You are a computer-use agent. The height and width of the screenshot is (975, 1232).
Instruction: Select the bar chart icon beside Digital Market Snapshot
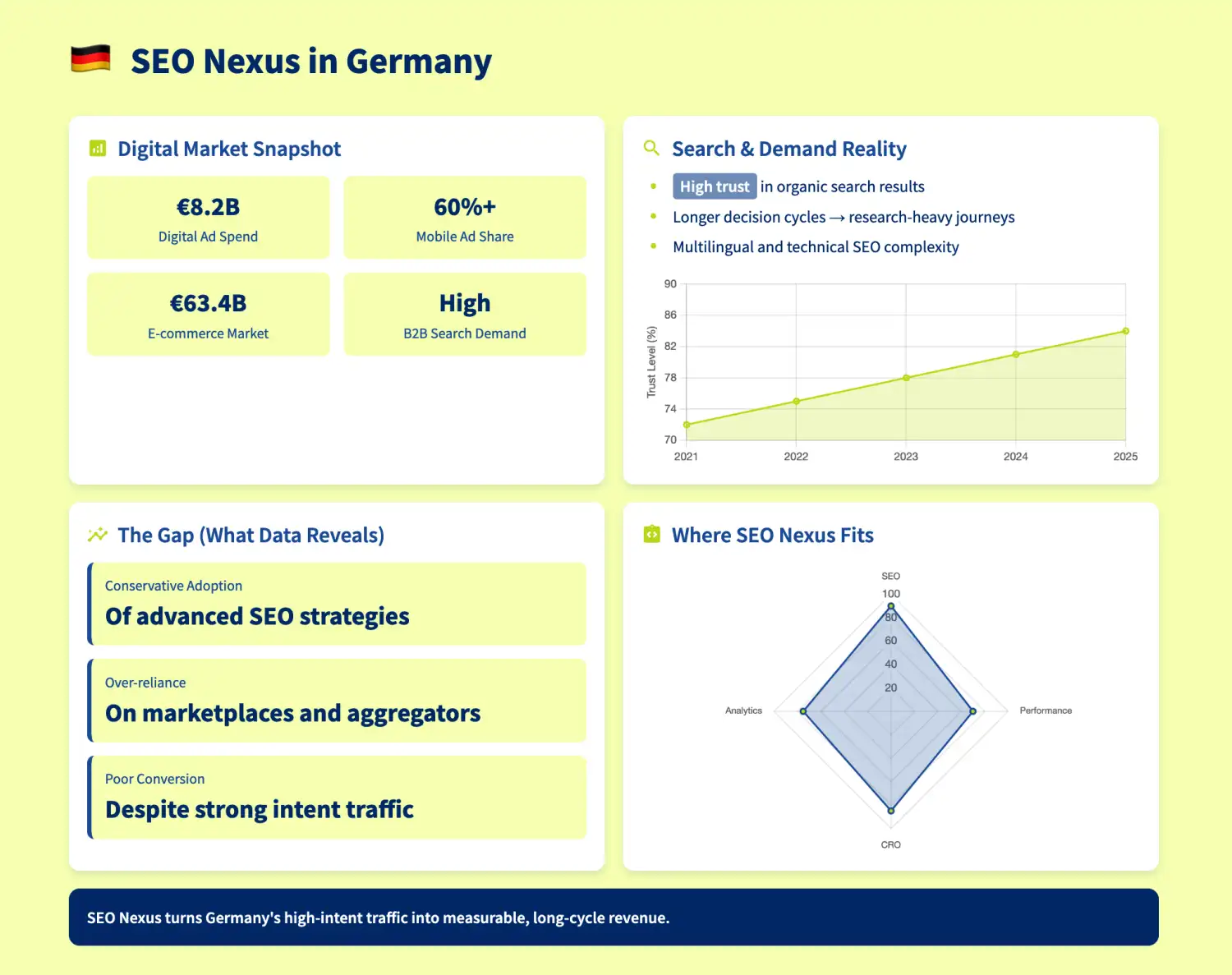97,148
